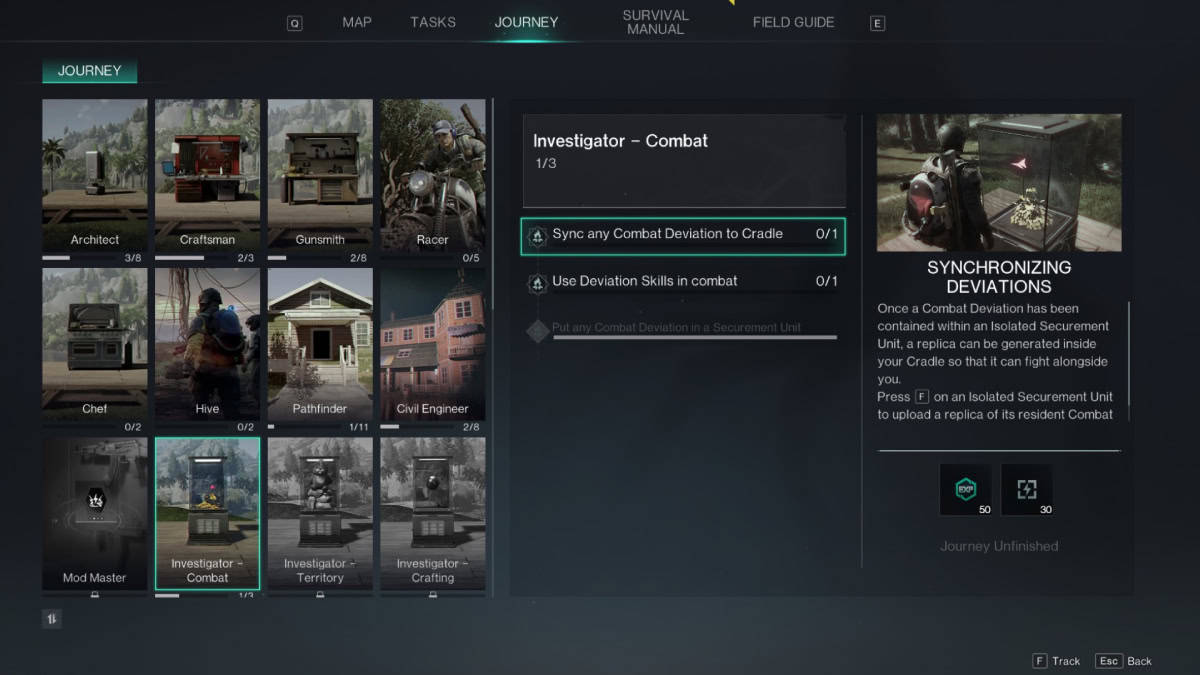Switch to the Survival Manual tab
Viewport: 1200px width, 675px height.
pyautogui.click(x=654, y=21)
